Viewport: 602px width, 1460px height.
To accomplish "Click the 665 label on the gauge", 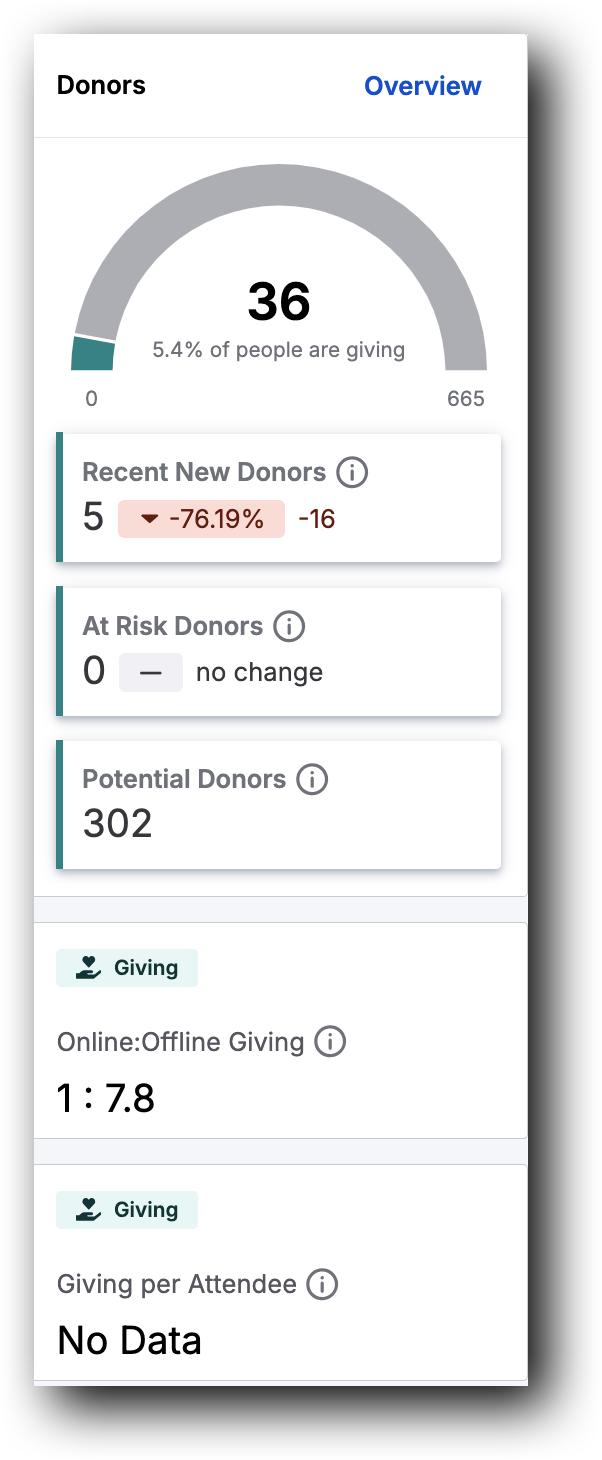I will [468, 398].
